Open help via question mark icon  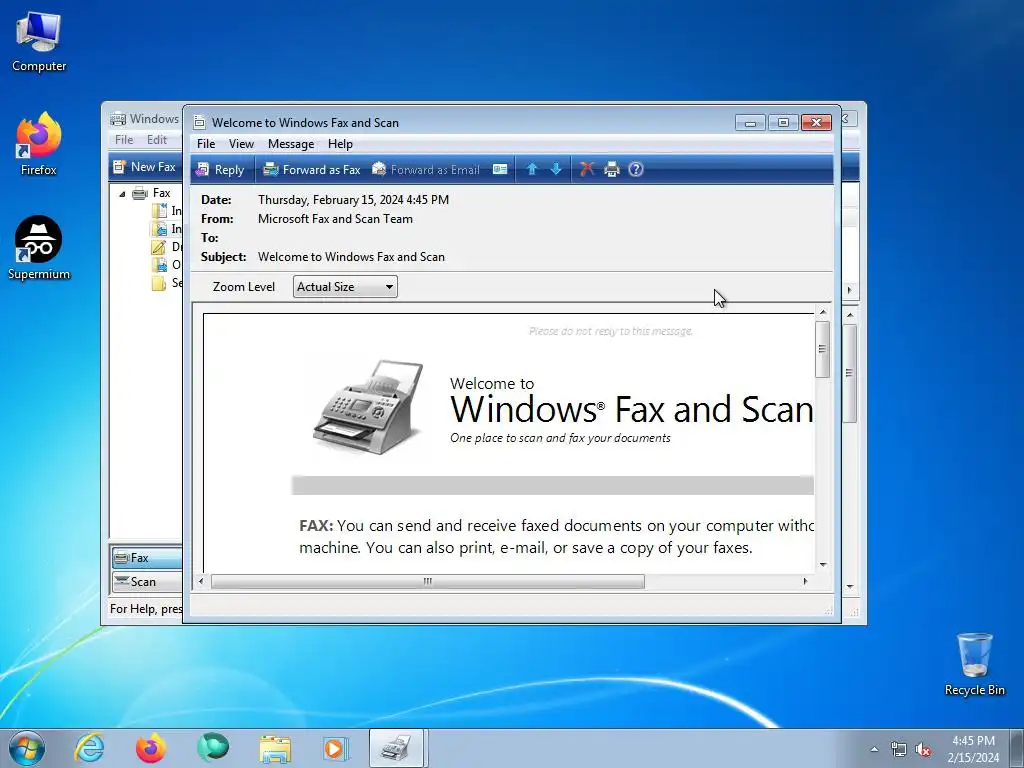click(635, 170)
